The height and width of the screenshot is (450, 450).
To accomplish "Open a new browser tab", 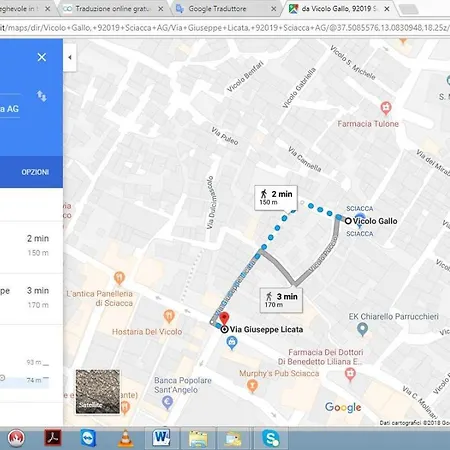I will click(409, 9).
